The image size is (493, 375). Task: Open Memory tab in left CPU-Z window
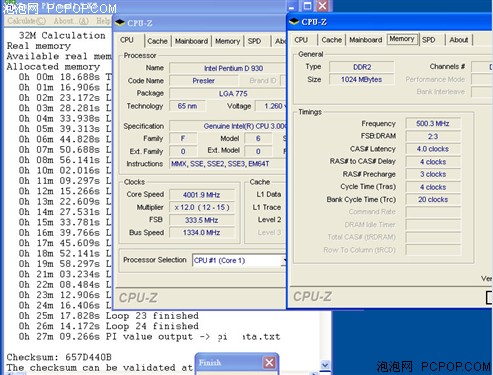[228, 41]
